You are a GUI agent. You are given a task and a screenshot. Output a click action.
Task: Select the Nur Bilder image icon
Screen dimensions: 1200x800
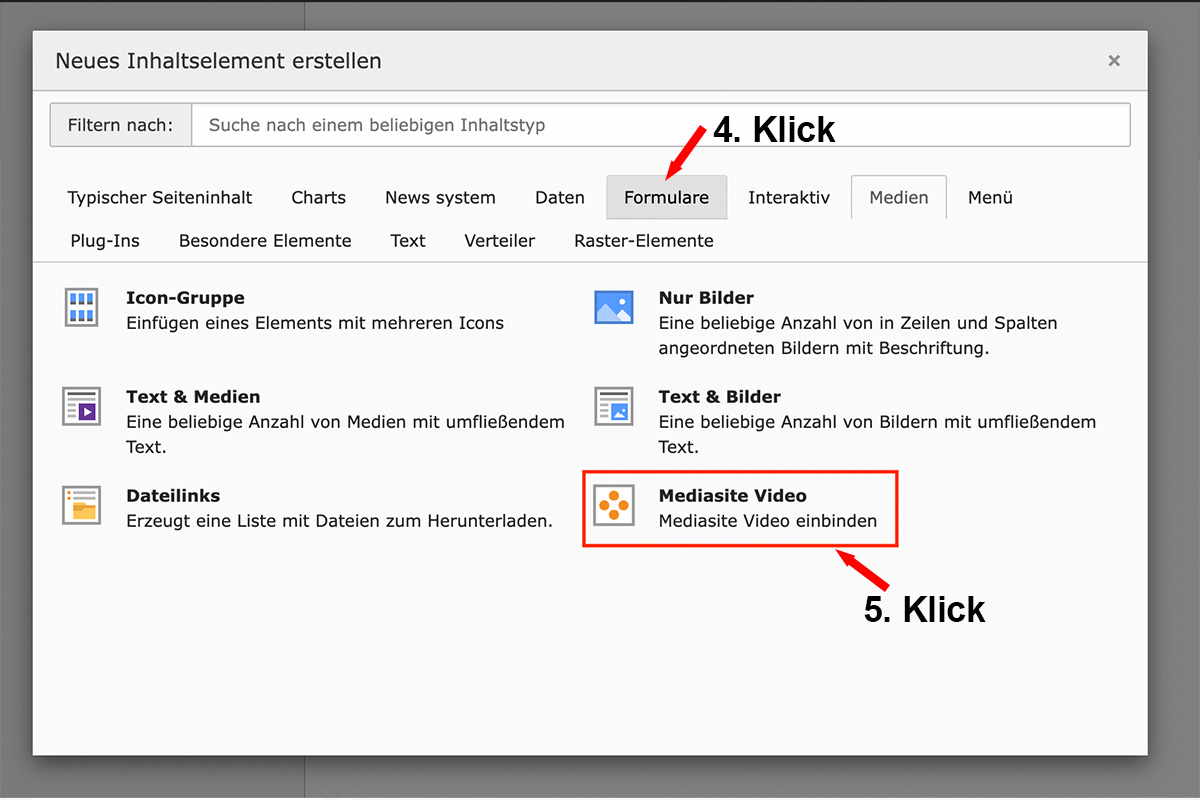[x=614, y=308]
